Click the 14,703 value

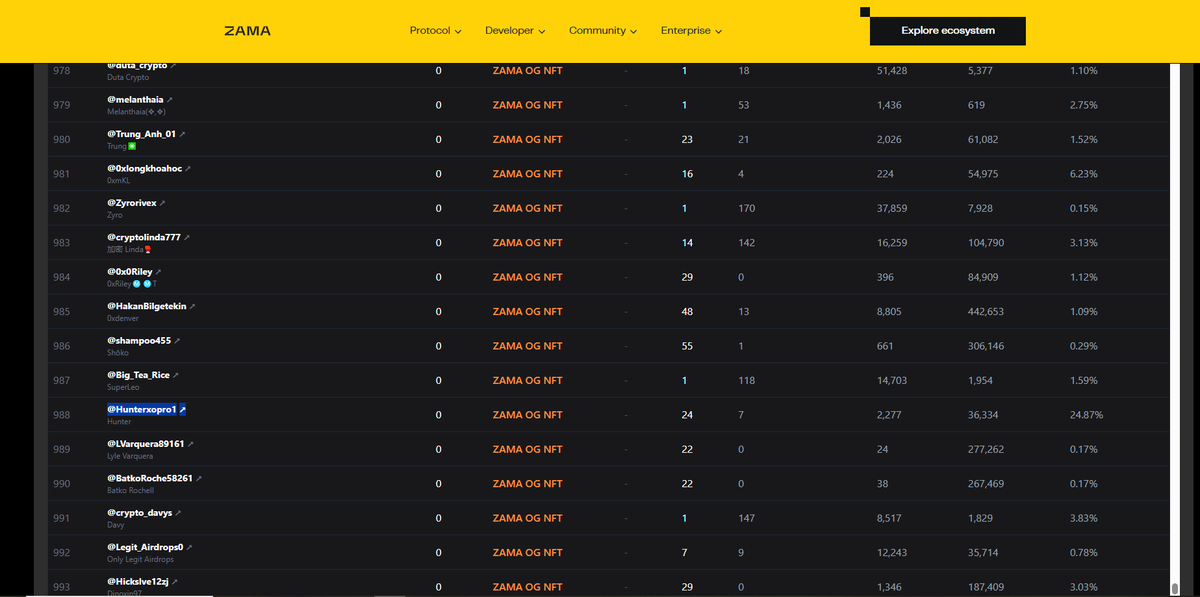click(x=892, y=380)
